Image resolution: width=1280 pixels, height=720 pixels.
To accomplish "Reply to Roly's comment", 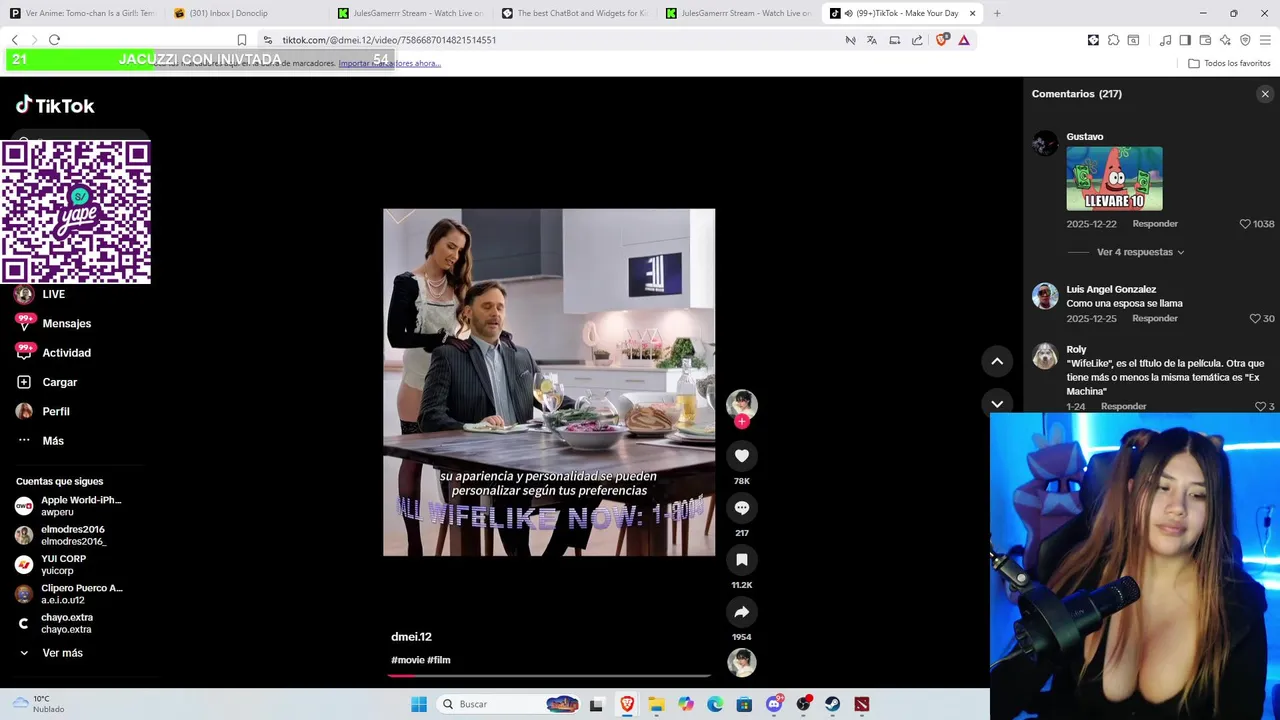I will [1123, 407].
